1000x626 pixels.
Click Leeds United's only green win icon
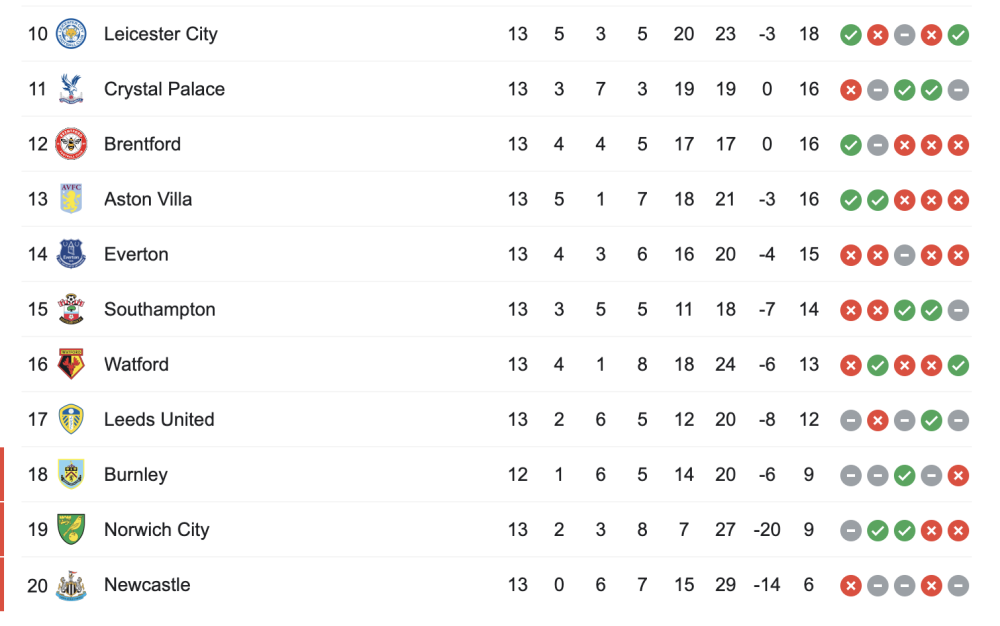tap(931, 421)
